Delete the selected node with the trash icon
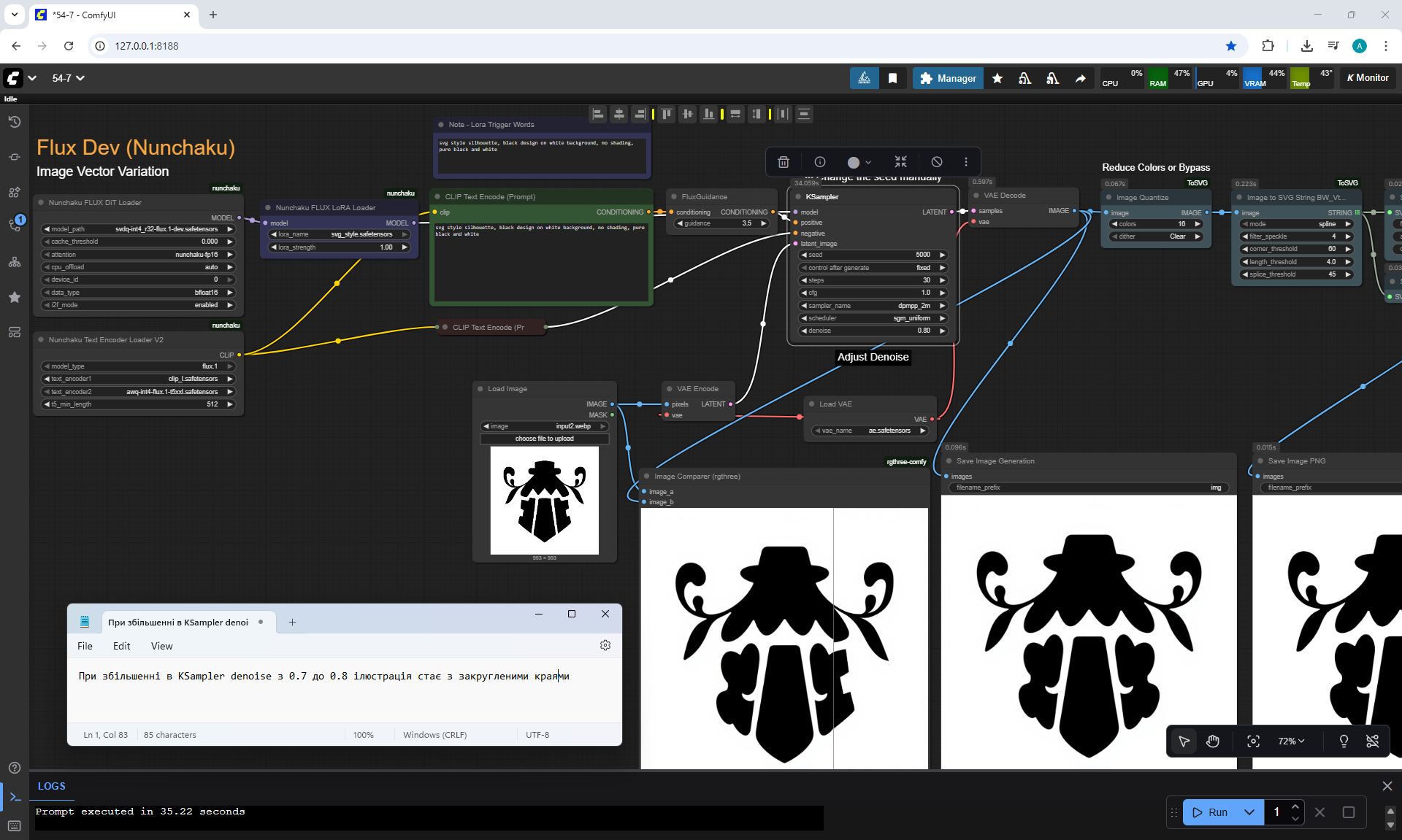Viewport: 1402px width, 840px height. tap(784, 162)
